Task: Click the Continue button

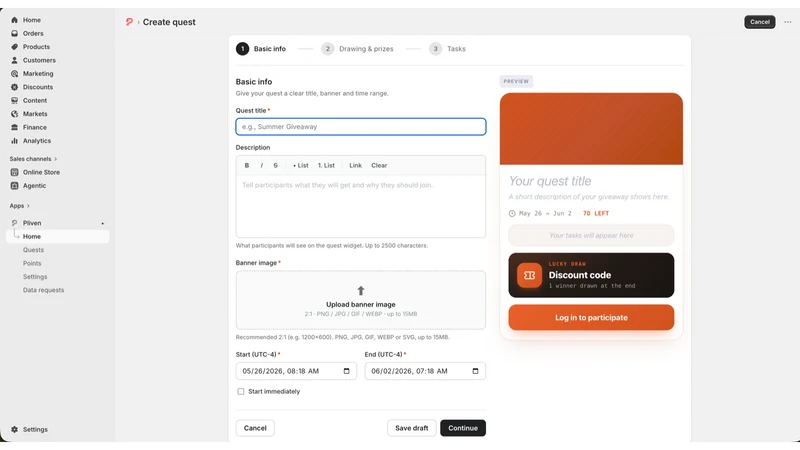Action: [x=463, y=428]
